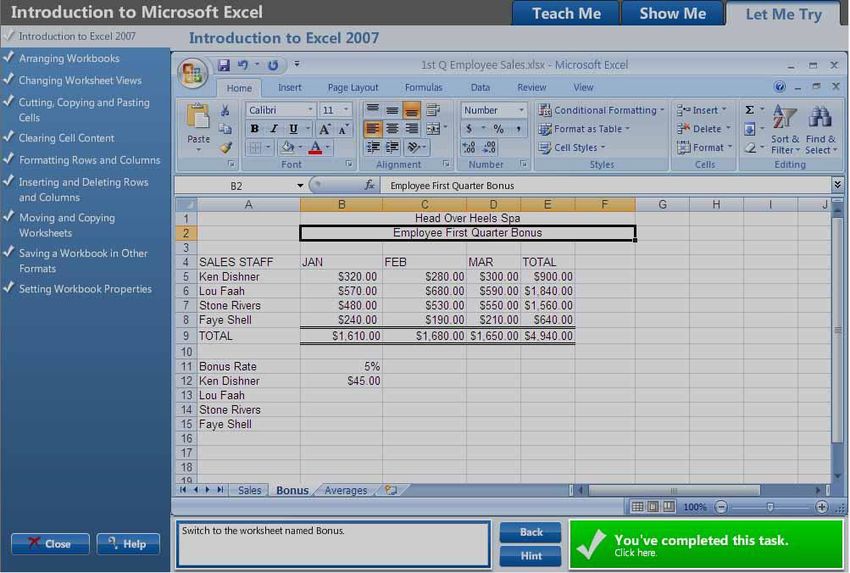
Task: Click the AutoSum sigma icon
Action: tap(750, 110)
